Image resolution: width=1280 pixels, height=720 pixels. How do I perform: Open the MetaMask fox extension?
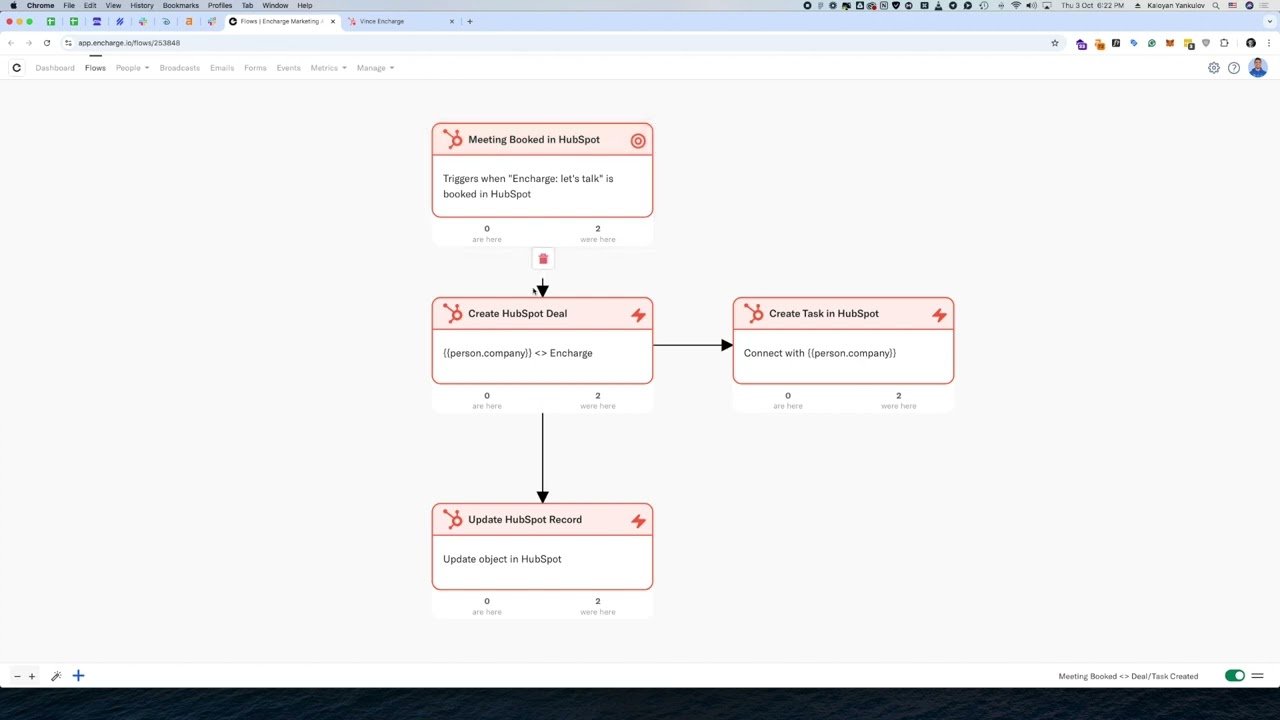click(1170, 43)
